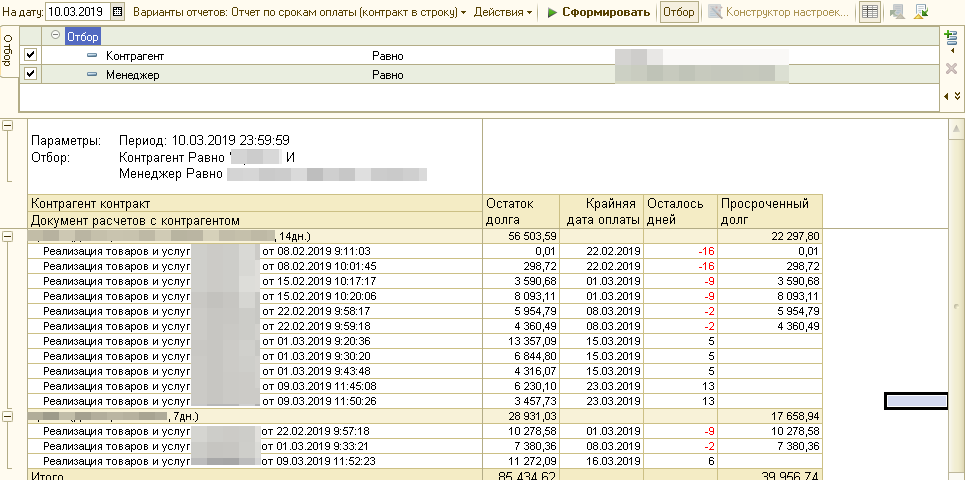The height and width of the screenshot is (480, 965).
Task: Collapse the 7дн. contract group in report
Action: [x=8, y=415]
